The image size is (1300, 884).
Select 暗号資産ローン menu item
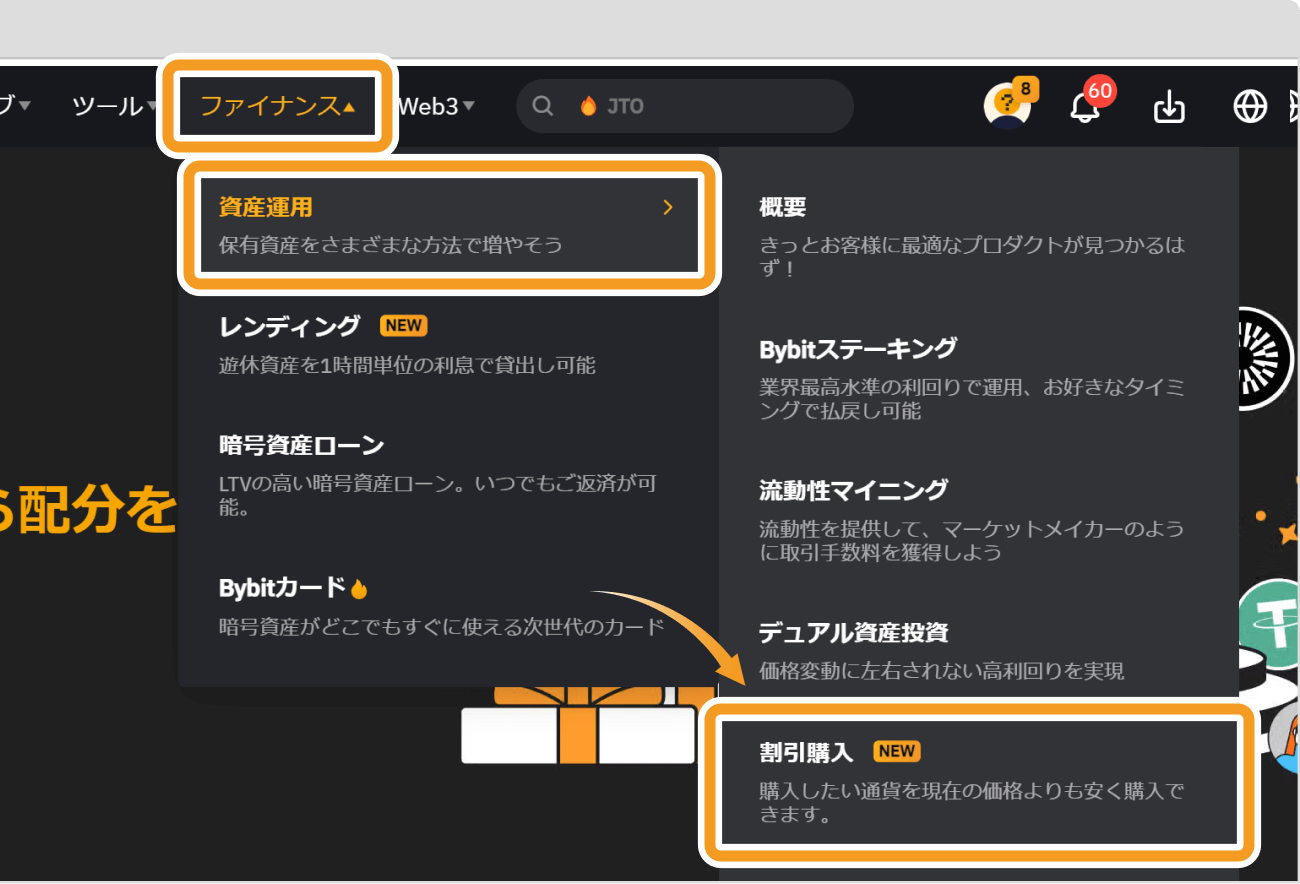(x=301, y=445)
